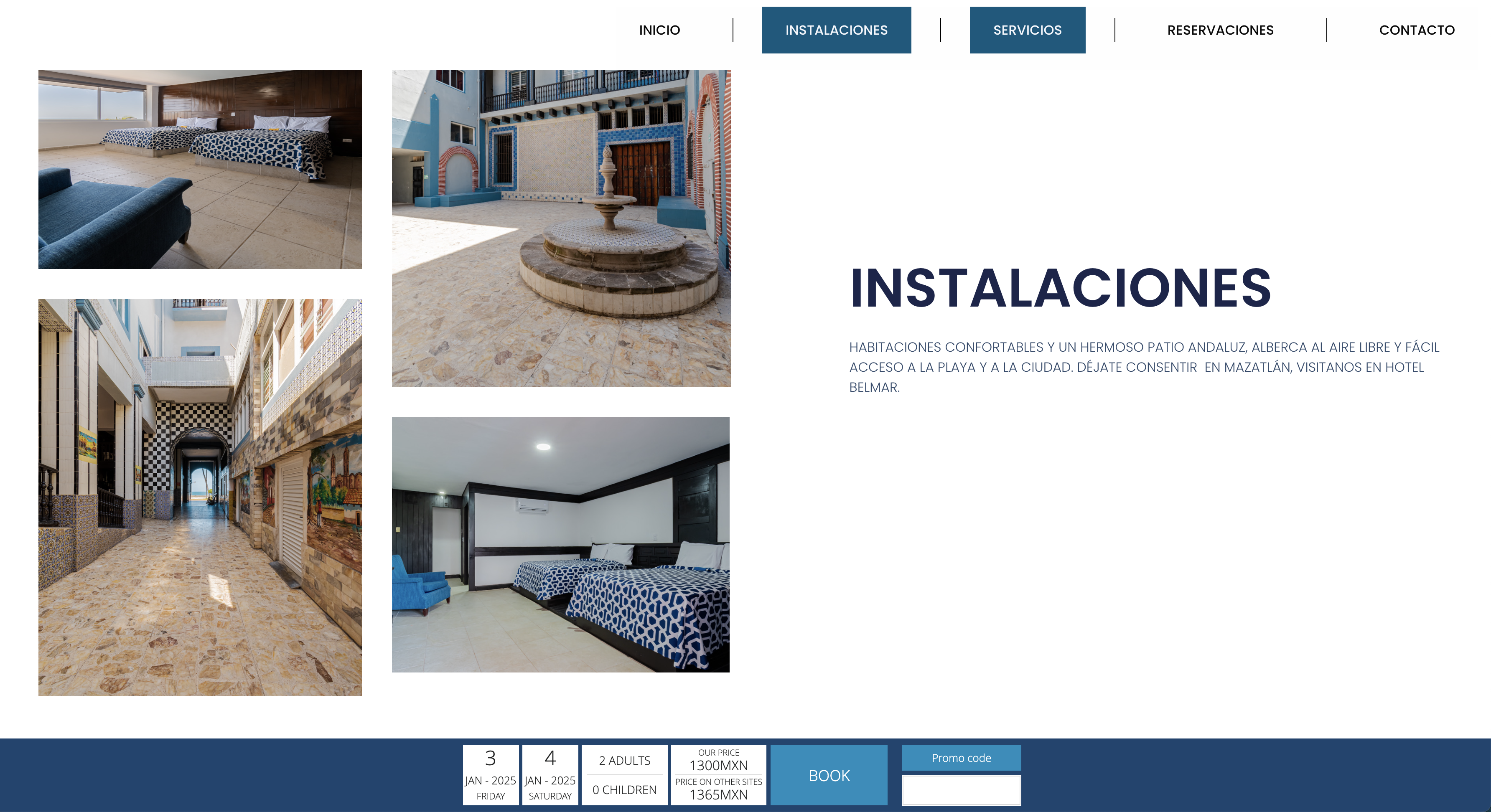Go to the INICIO page
1491x812 pixels.
[x=659, y=30]
